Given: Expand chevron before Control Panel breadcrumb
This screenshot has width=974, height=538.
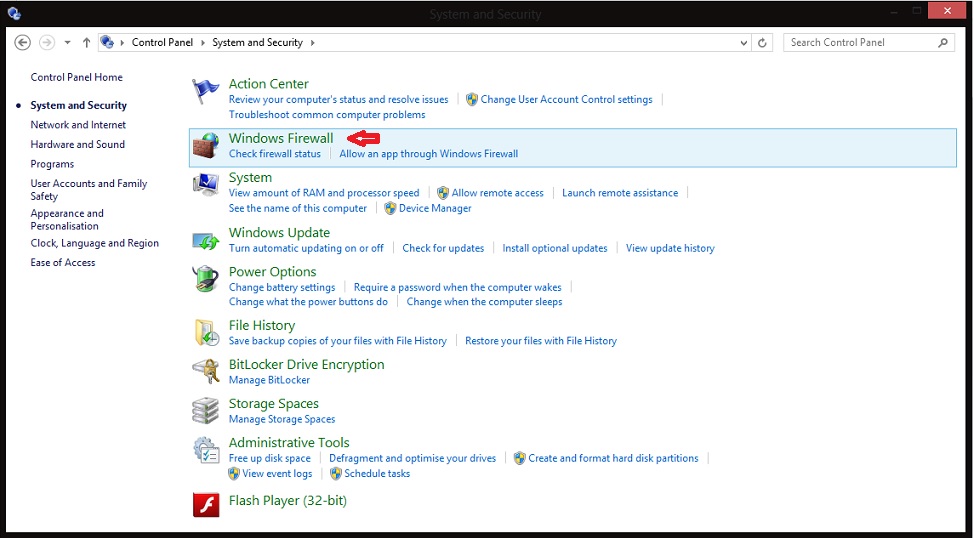Looking at the screenshot, I should tap(122, 42).
